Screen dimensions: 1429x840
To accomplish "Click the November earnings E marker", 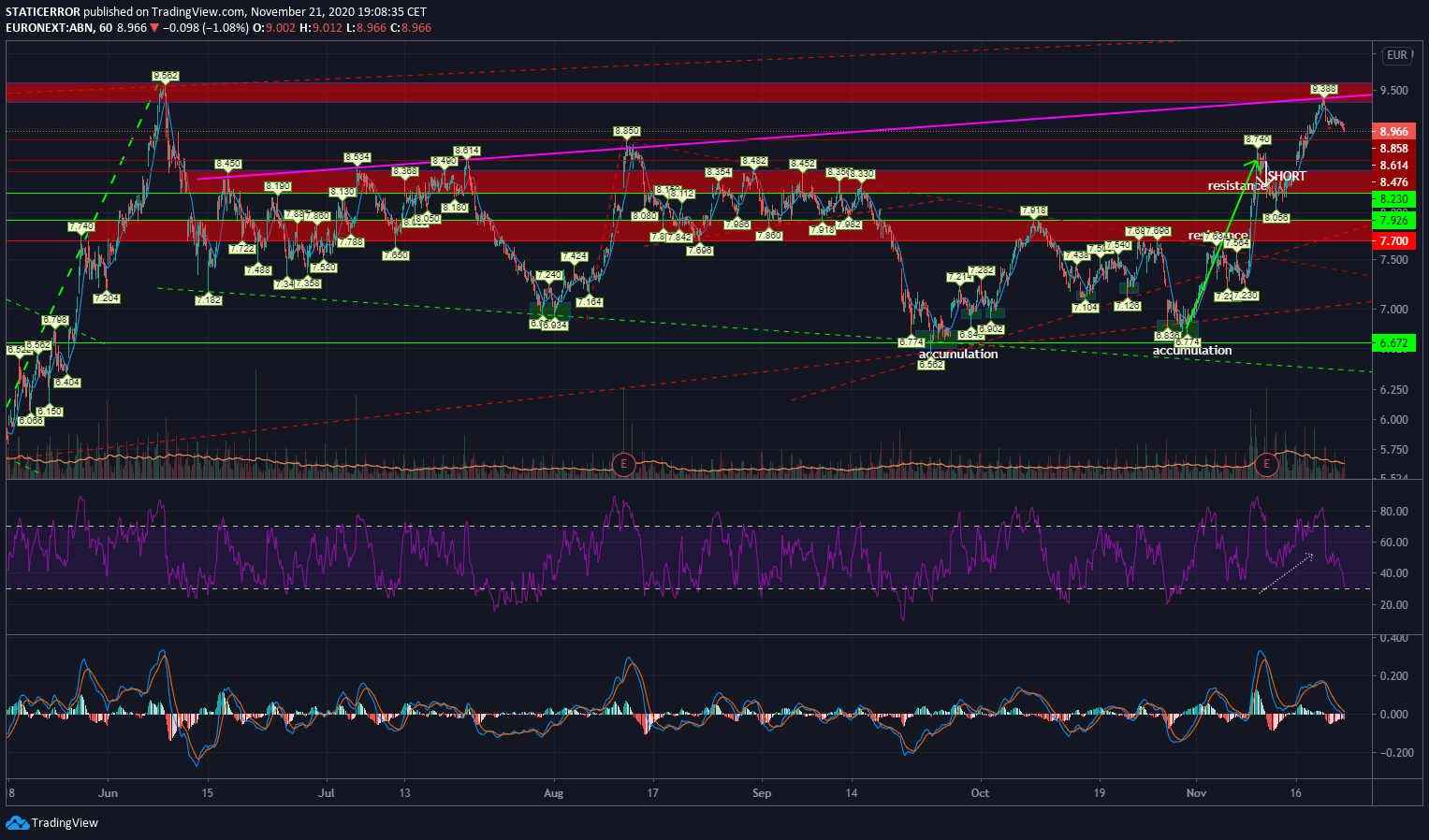I will [1266, 463].
